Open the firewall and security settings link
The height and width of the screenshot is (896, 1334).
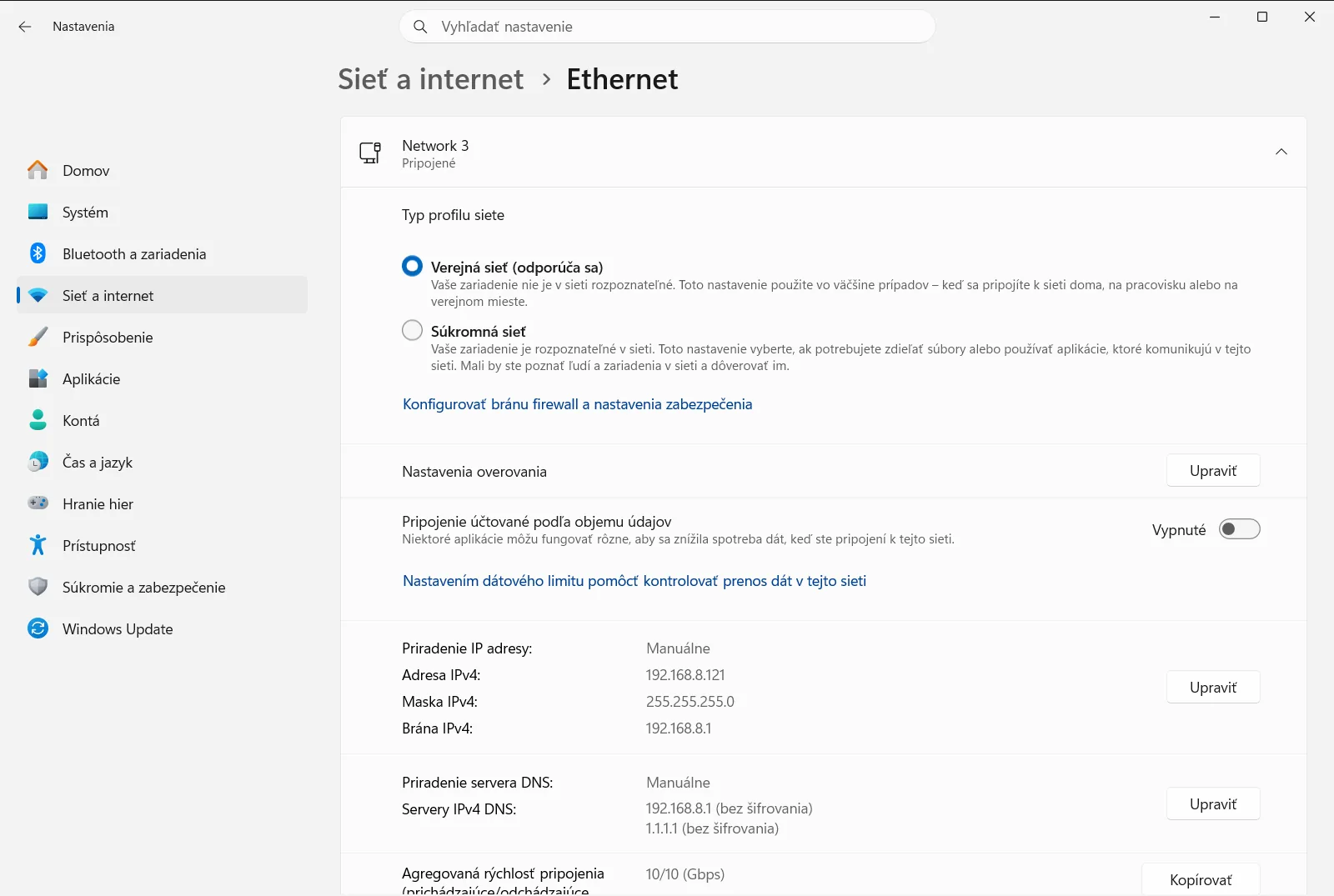577,404
